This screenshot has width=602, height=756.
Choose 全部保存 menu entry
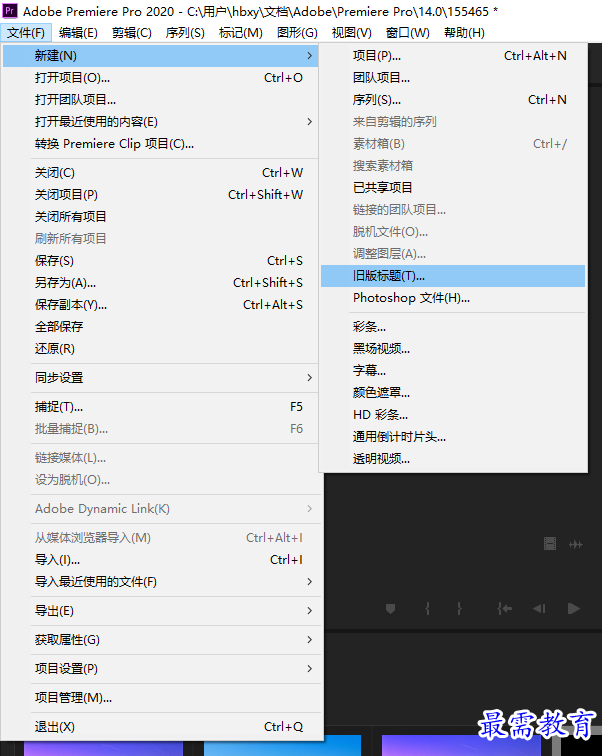click(161, 326)
